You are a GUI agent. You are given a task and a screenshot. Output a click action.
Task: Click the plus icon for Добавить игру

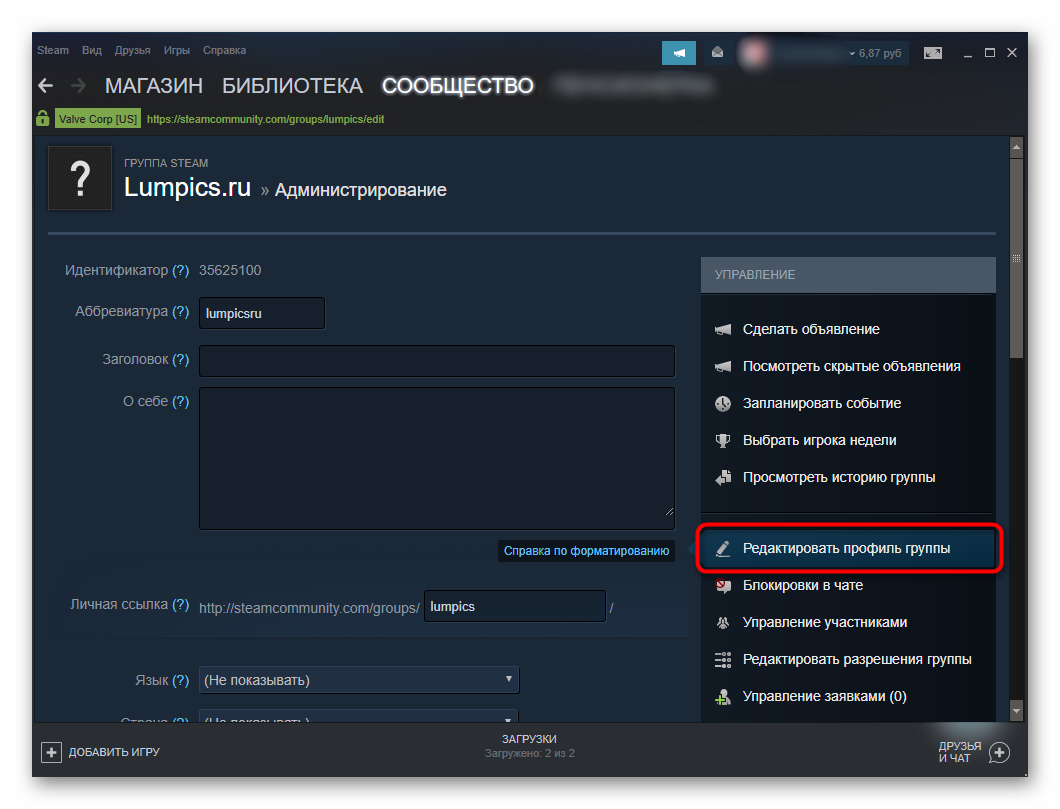51,752
